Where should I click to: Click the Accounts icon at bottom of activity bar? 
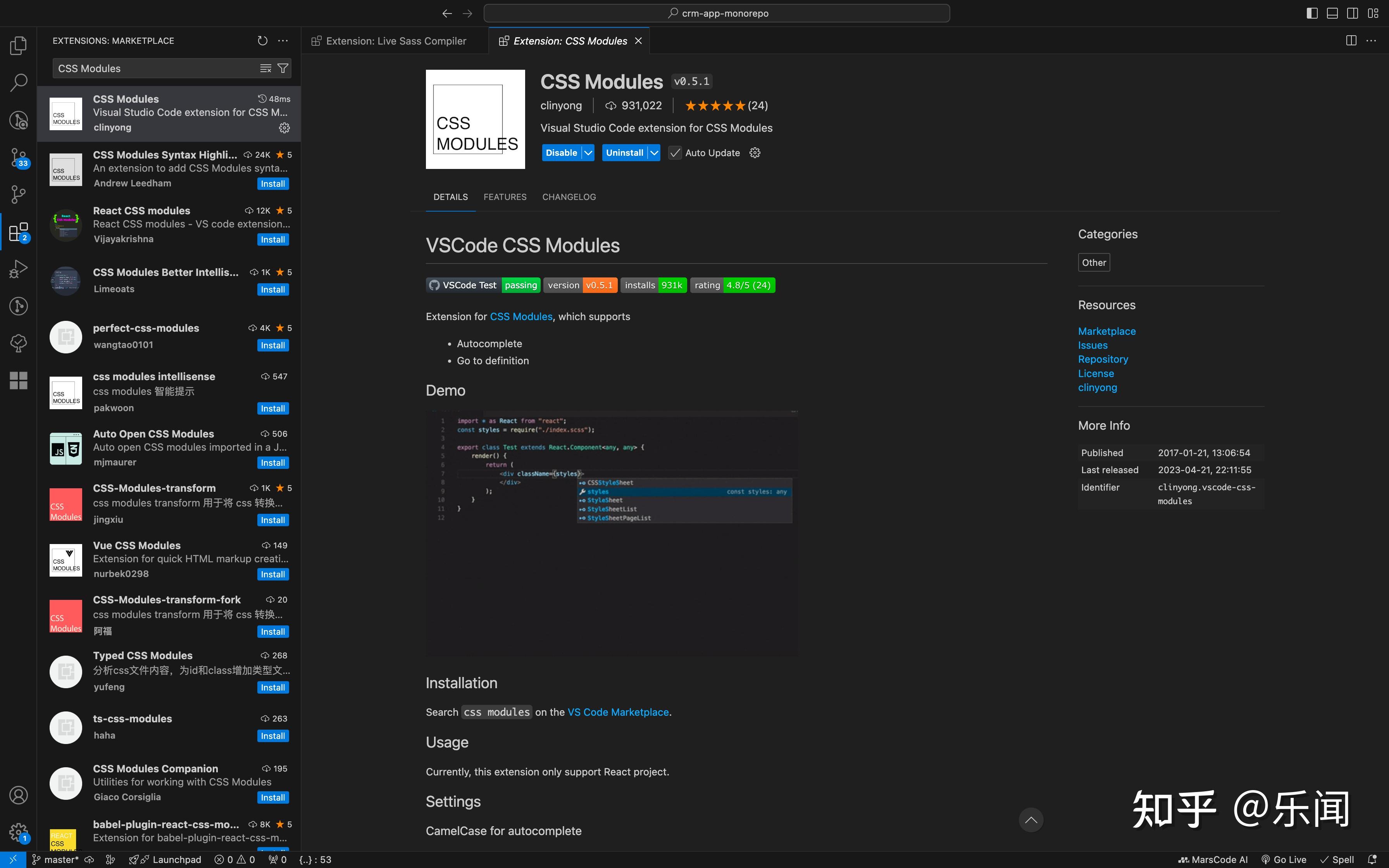[x=18, y=795]
